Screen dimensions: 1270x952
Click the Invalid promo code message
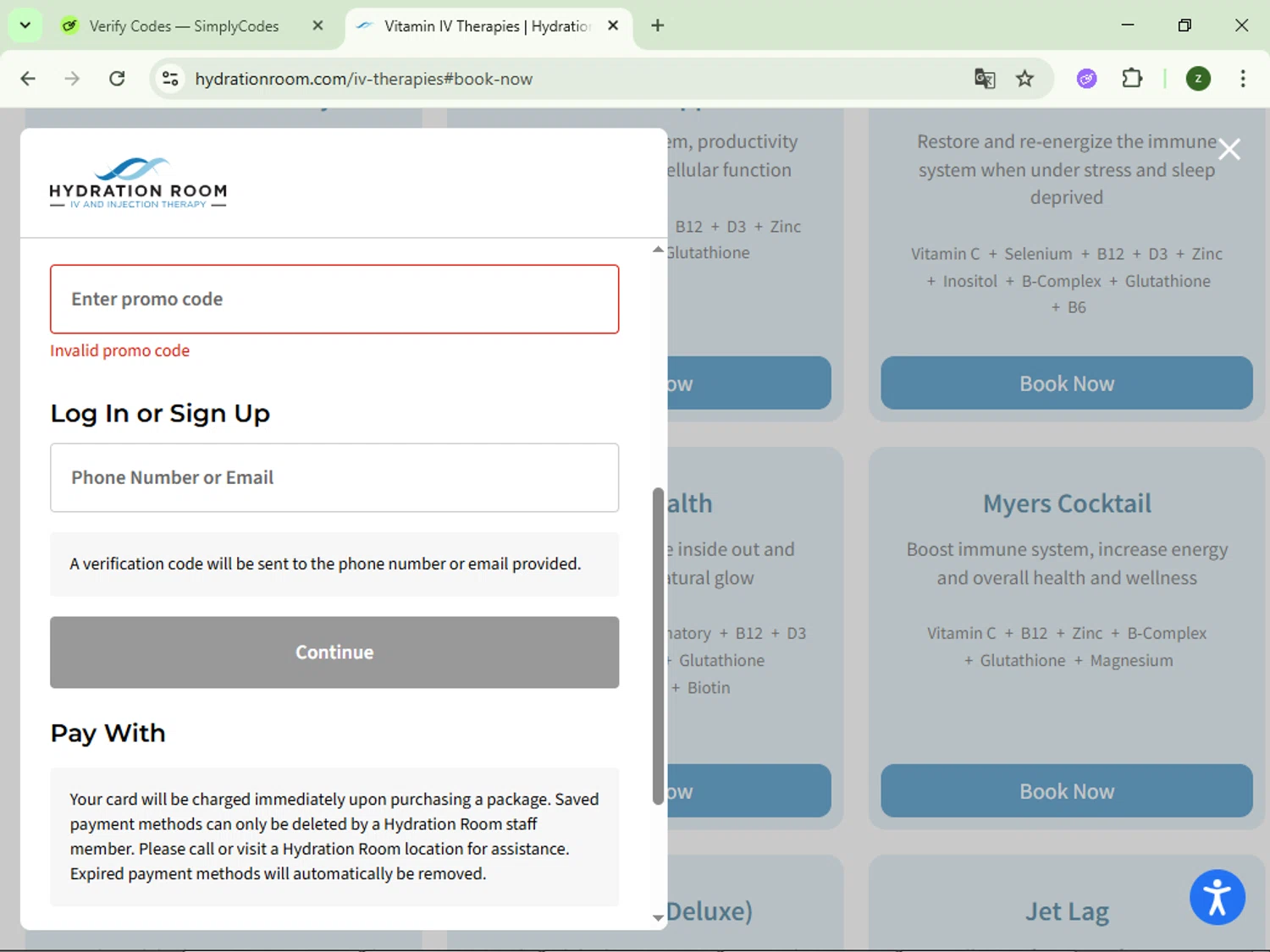click(119, 350)
